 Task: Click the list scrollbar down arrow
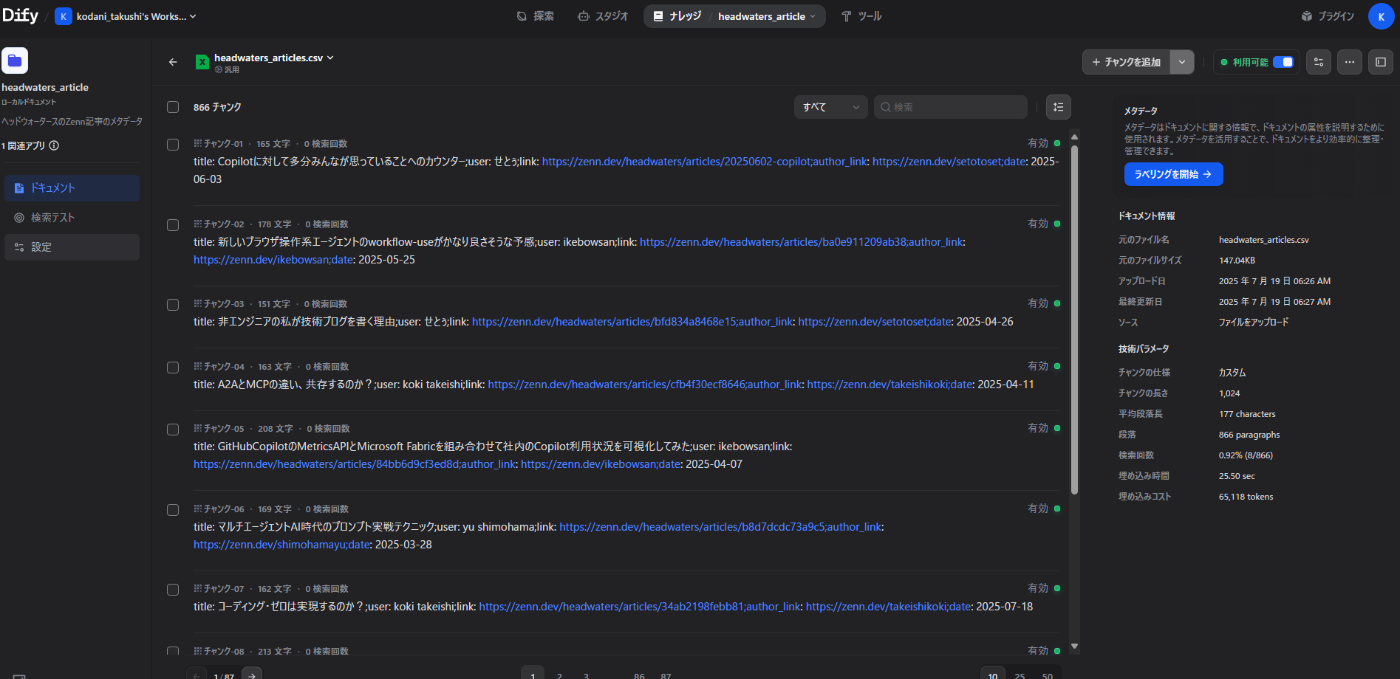click(x=1075, y=647)
